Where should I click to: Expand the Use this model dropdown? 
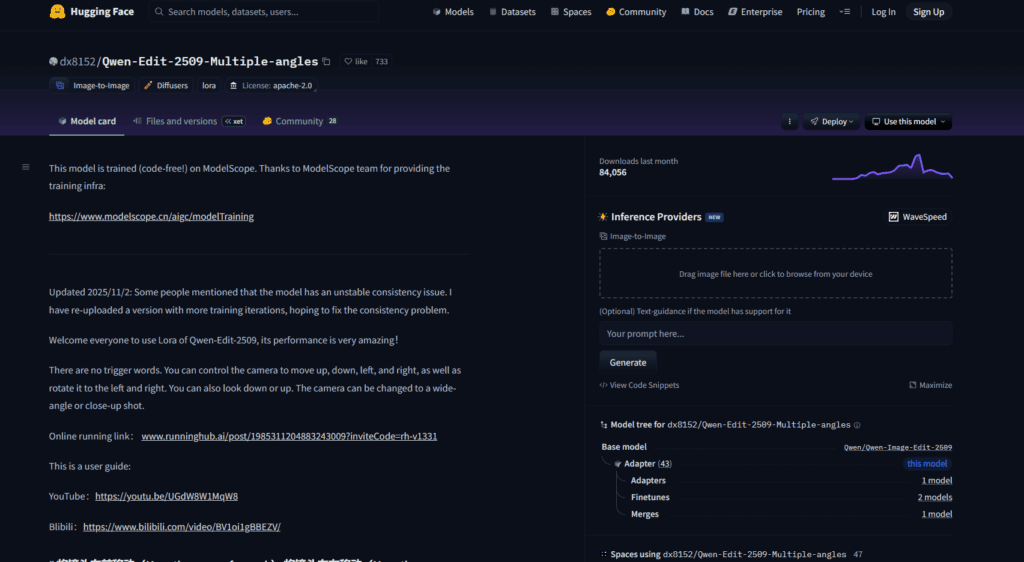[x=908, y=121]
